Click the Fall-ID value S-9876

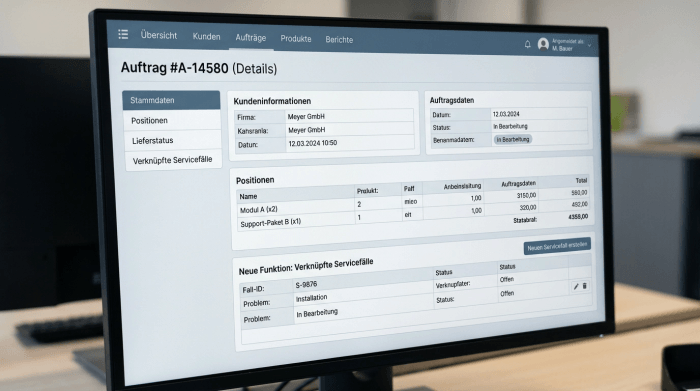click(306, 284)
